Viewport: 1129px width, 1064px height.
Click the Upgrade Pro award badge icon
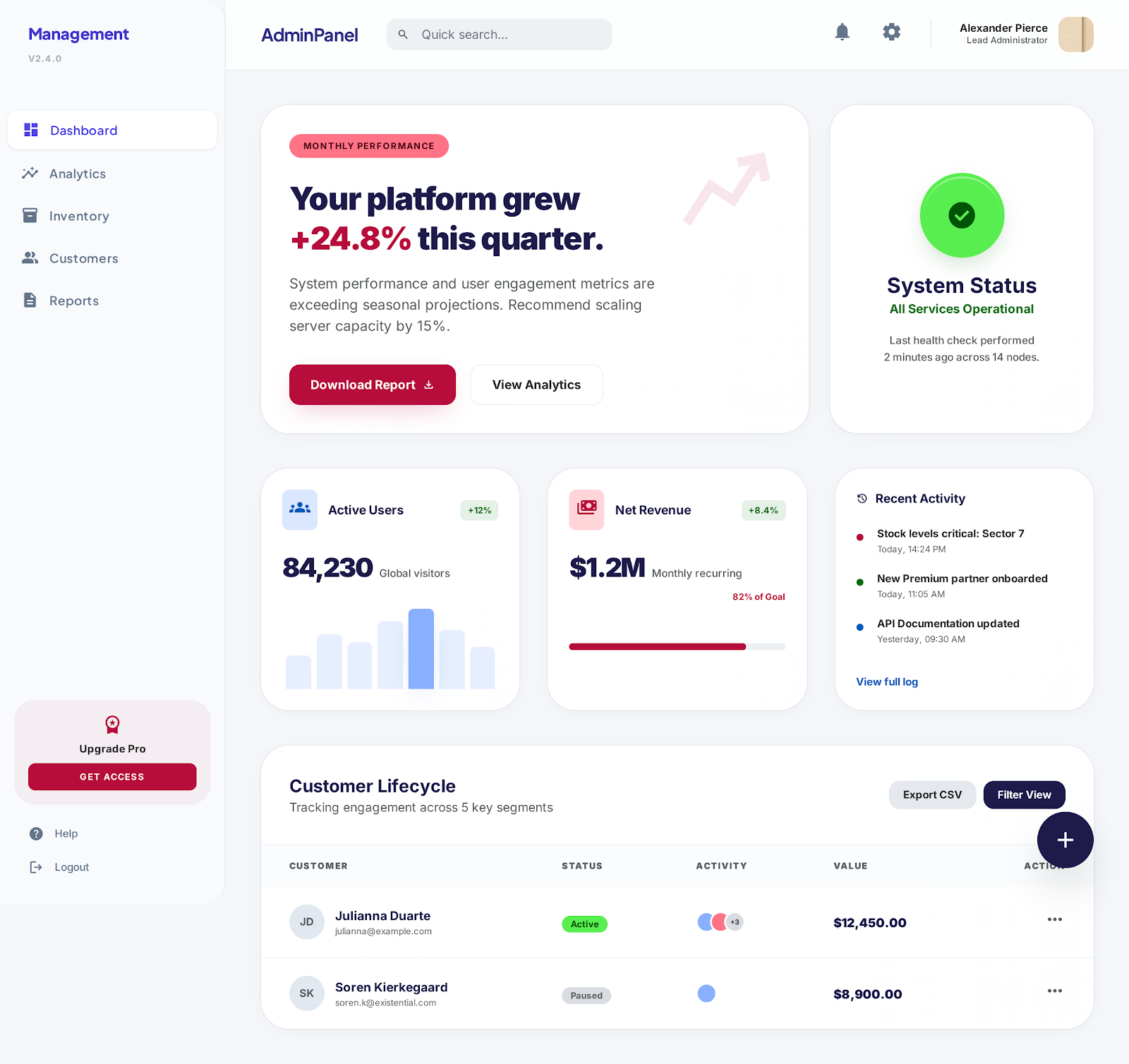(x=112, y=725)
